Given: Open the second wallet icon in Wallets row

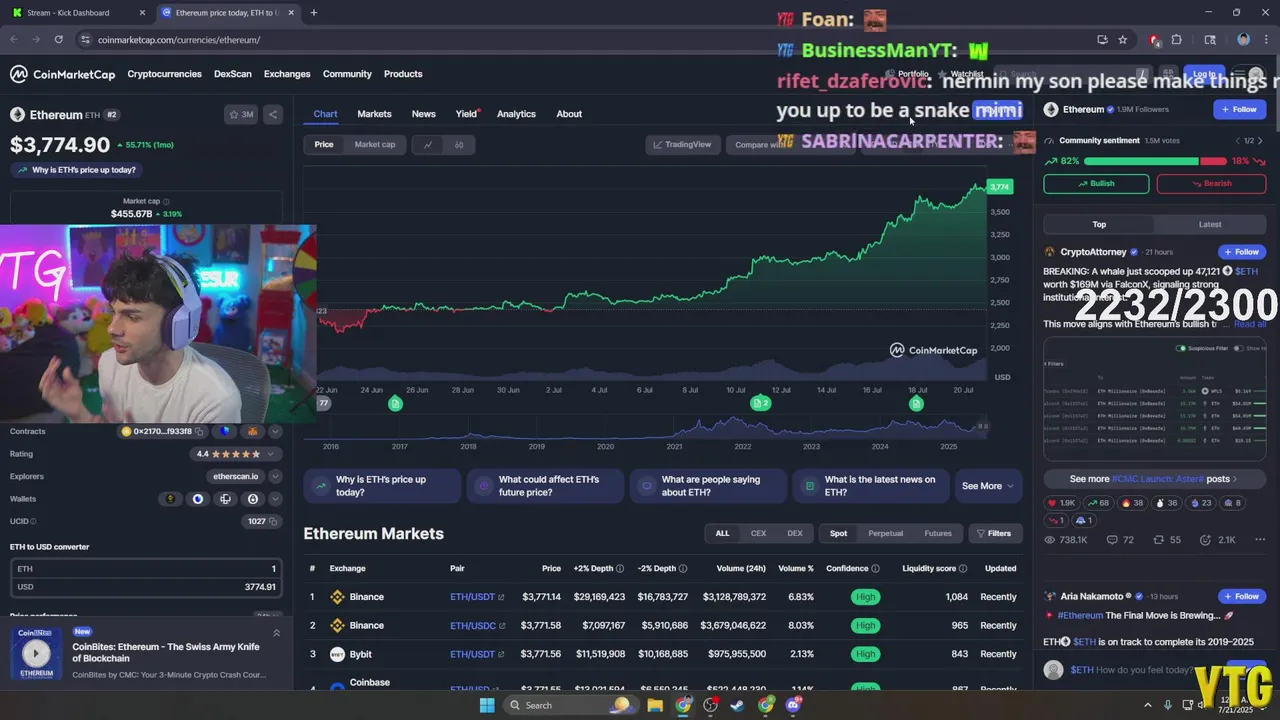Looking at the screenshot, I should coord(198,499).
